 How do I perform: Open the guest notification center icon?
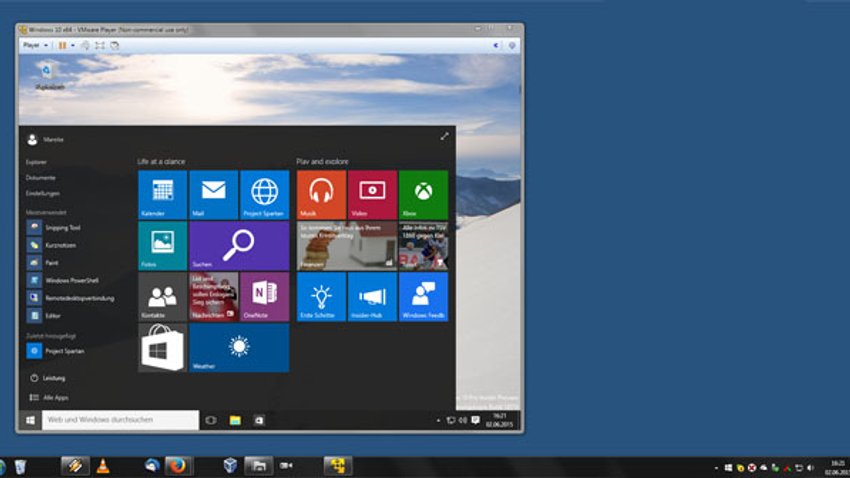pyautogui.click(x=475, y=420)
